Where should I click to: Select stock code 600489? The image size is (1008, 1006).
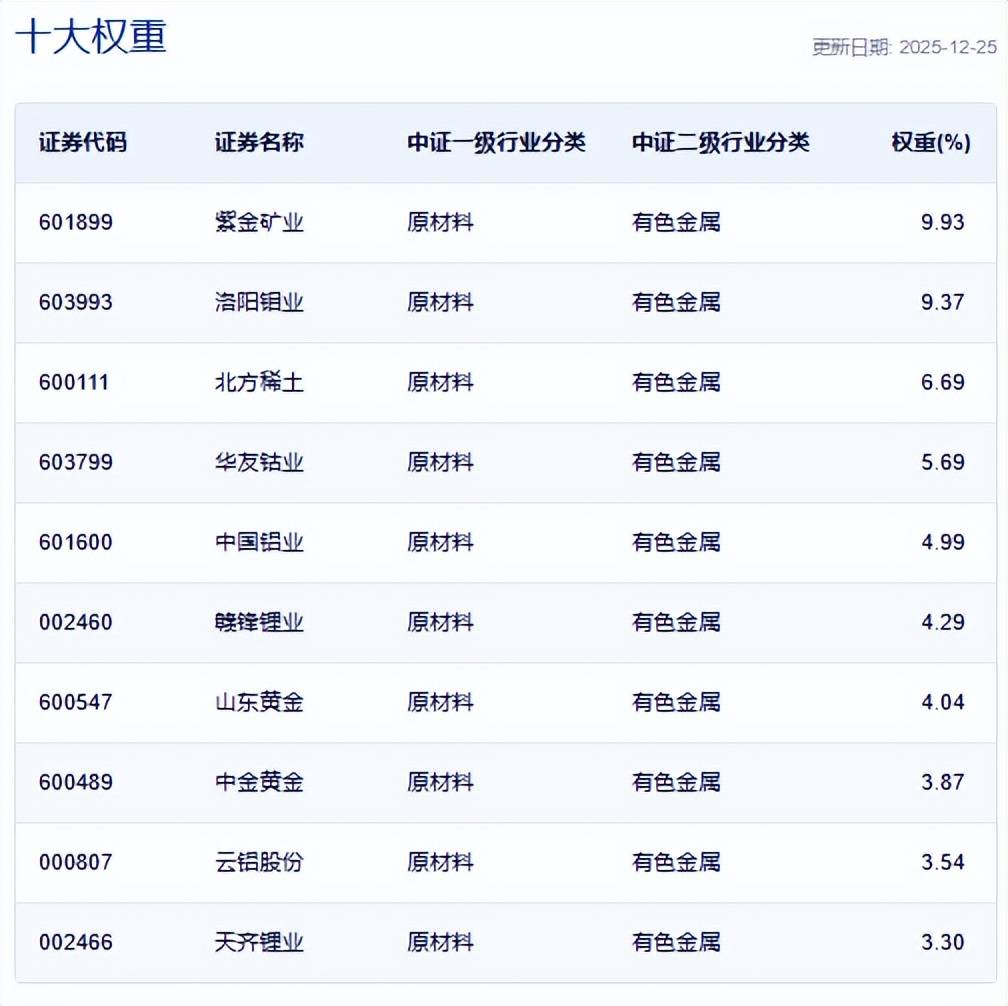(x=76, y=782)
